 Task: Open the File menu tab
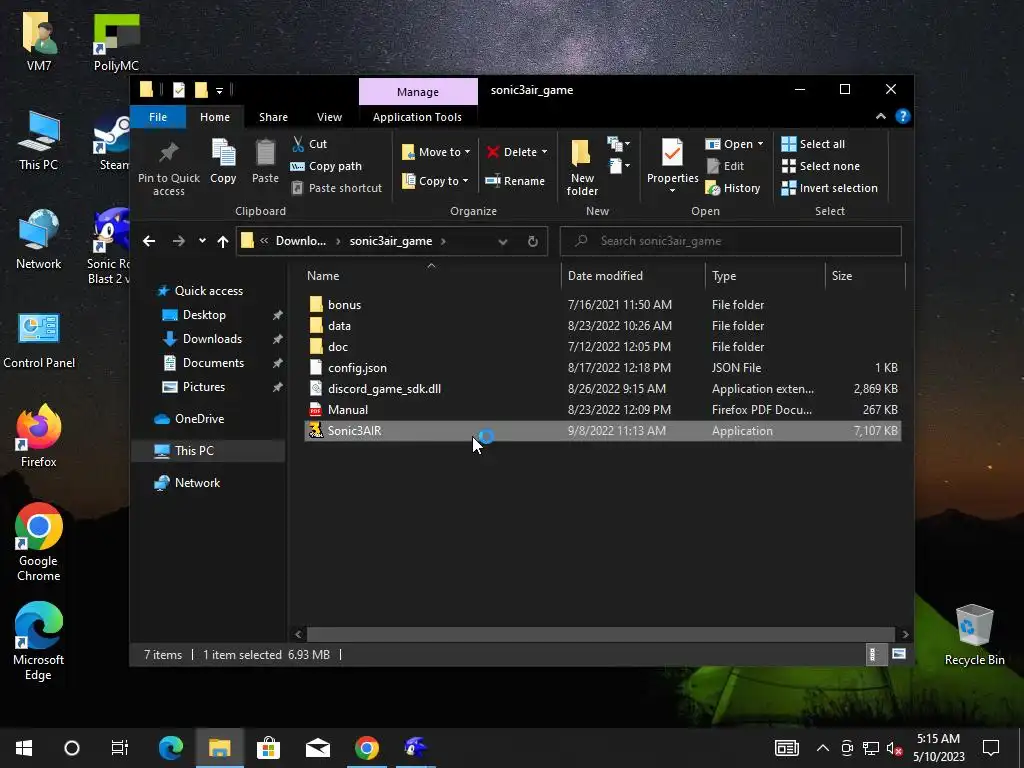tap(158, 117)
